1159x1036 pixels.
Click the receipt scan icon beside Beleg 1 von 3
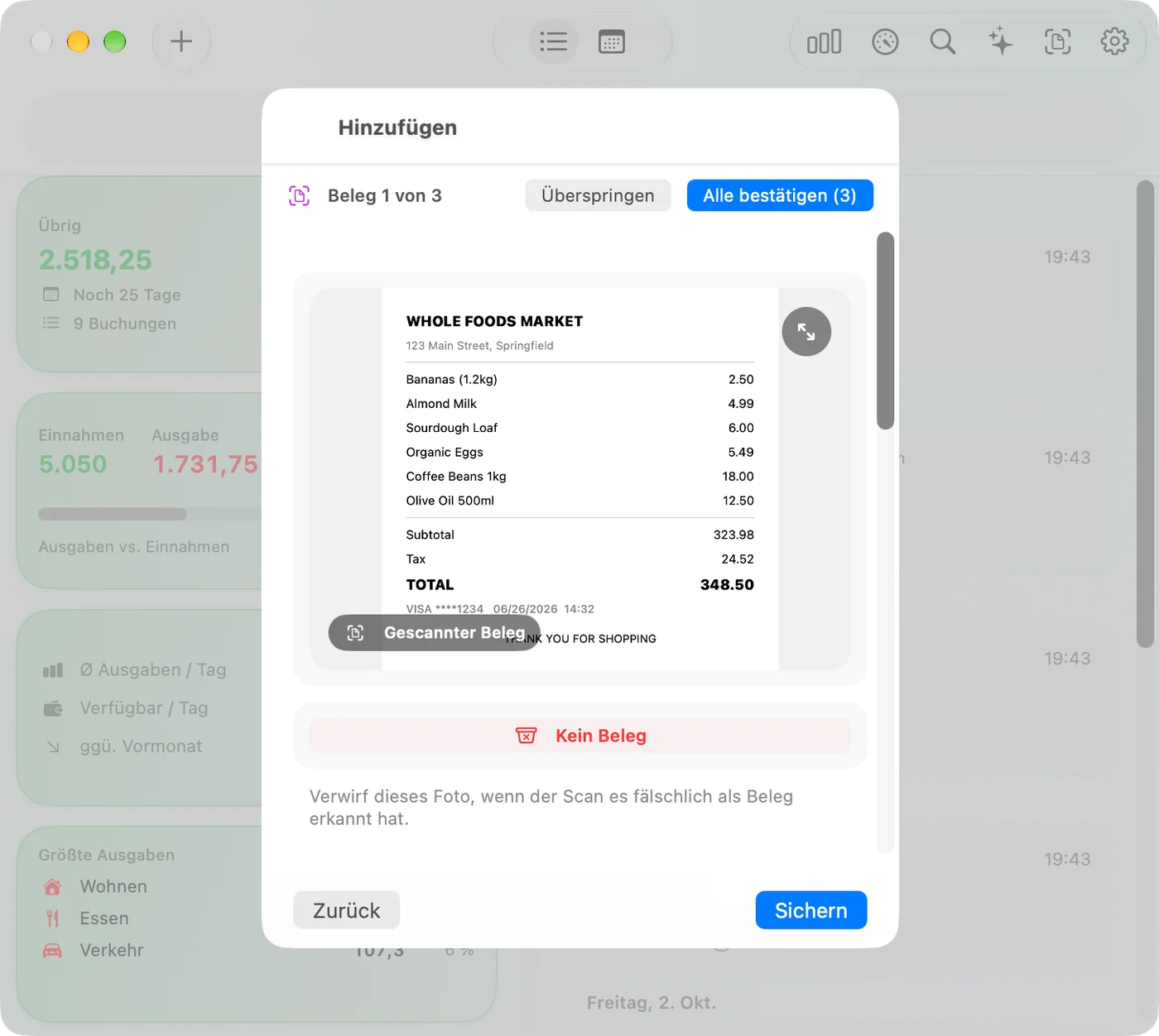click(x=300, y=196)
